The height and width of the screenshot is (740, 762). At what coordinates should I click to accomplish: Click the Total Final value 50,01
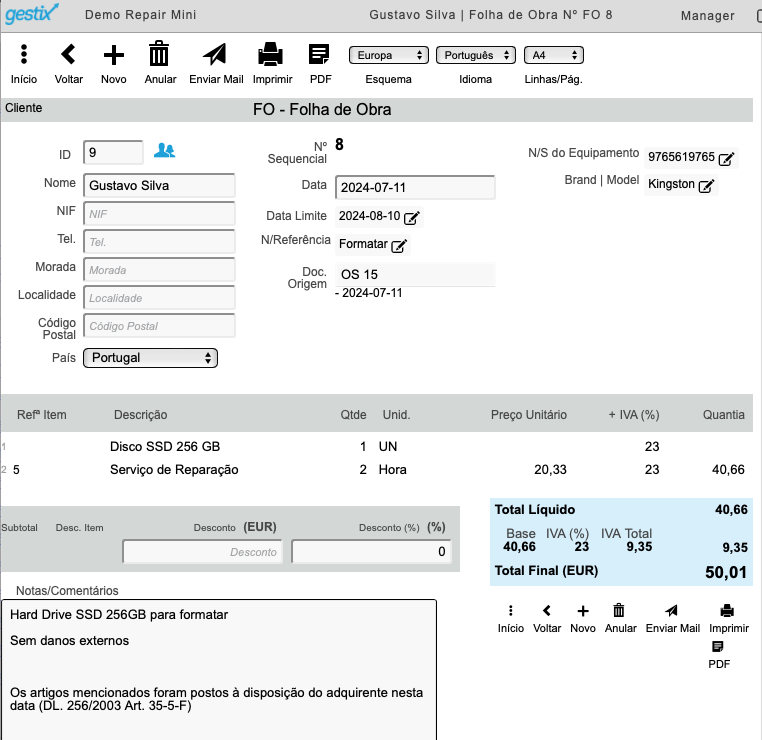[726, 572]
